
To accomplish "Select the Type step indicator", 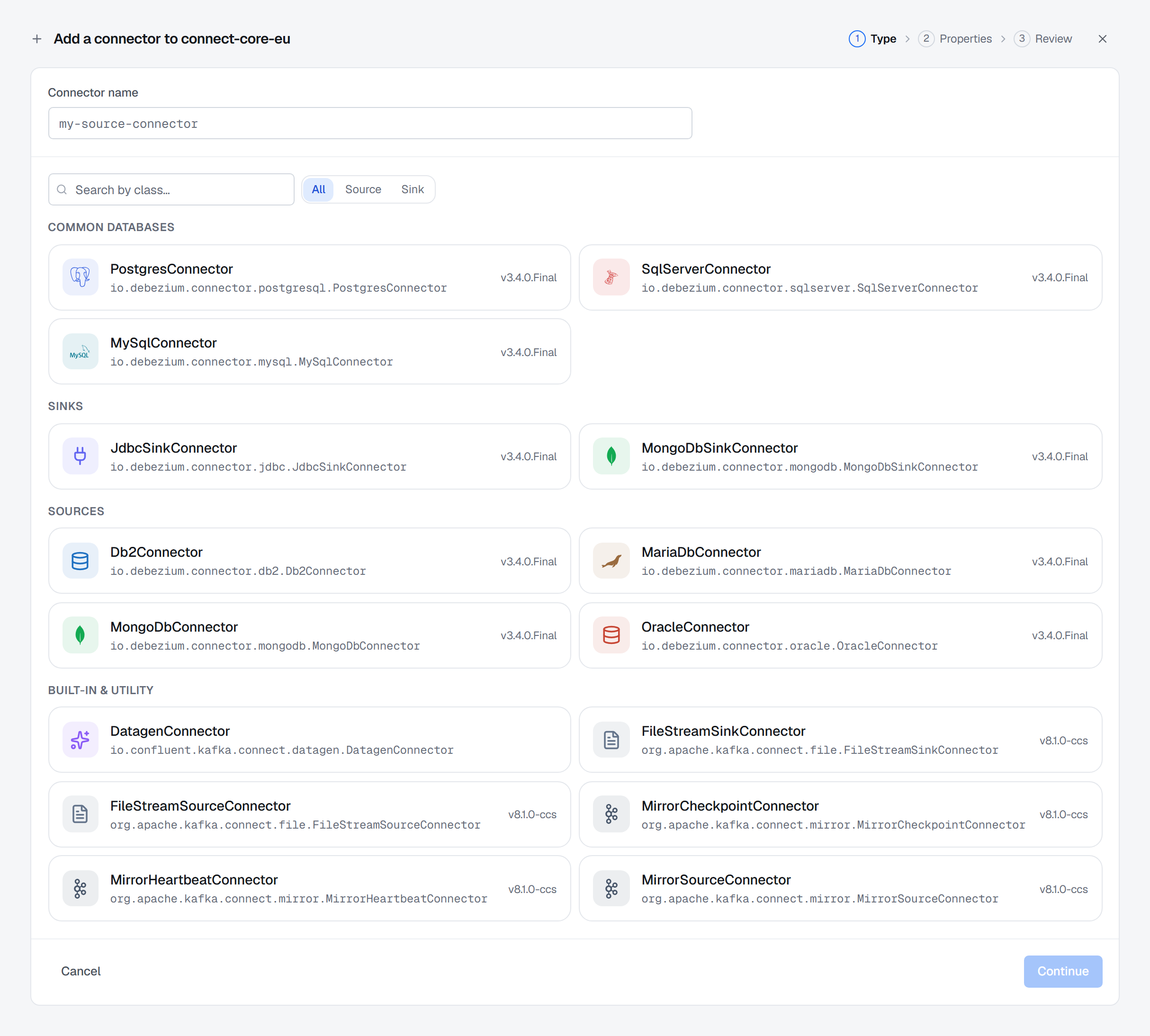I will click(x=872, y=39).
